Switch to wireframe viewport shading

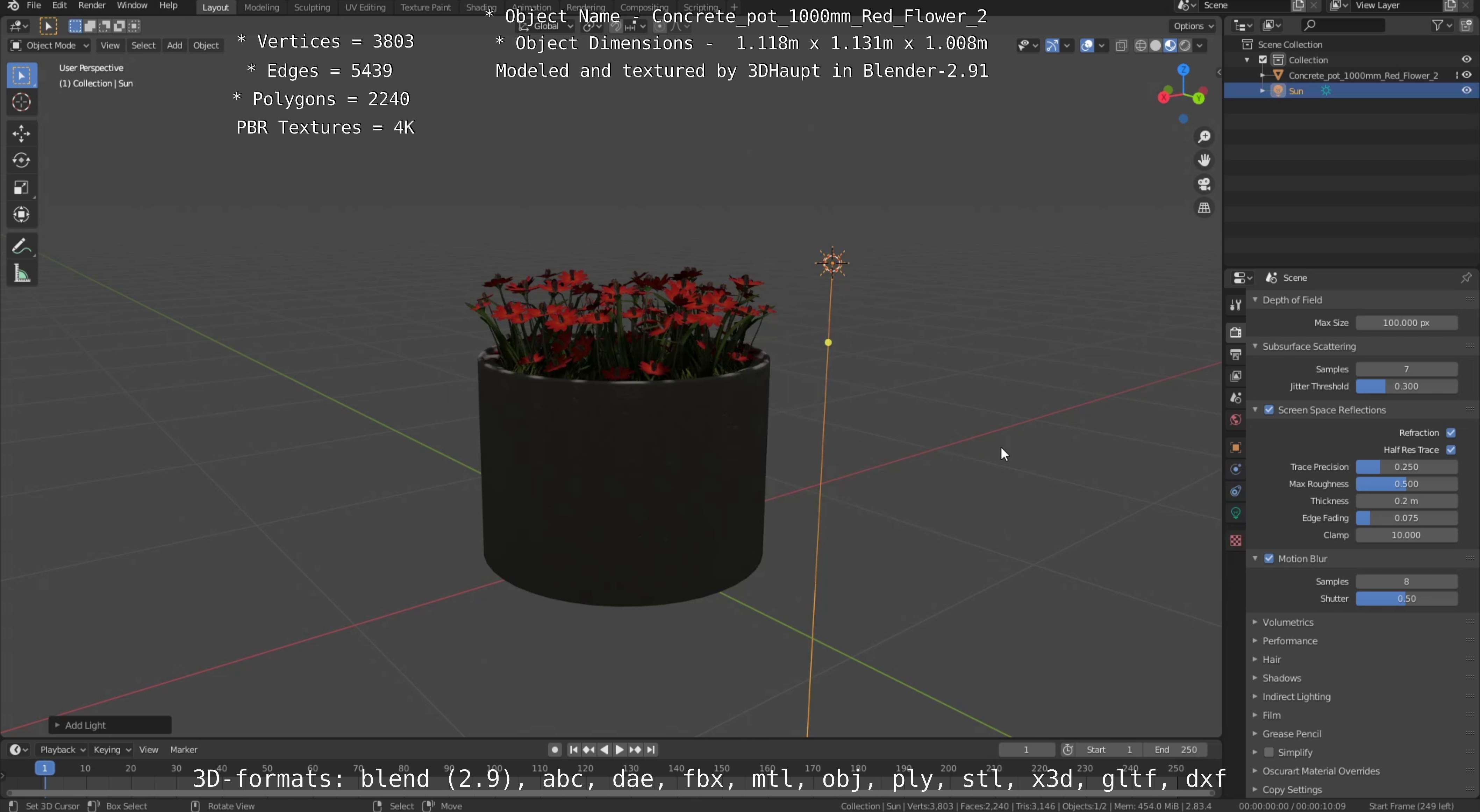[x=1141, y=46]
